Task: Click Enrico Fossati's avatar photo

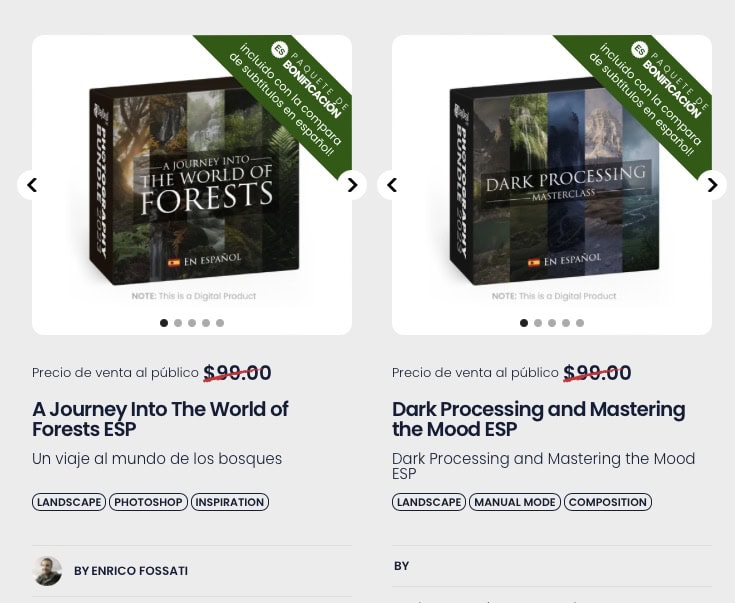Action: (47, 571)
